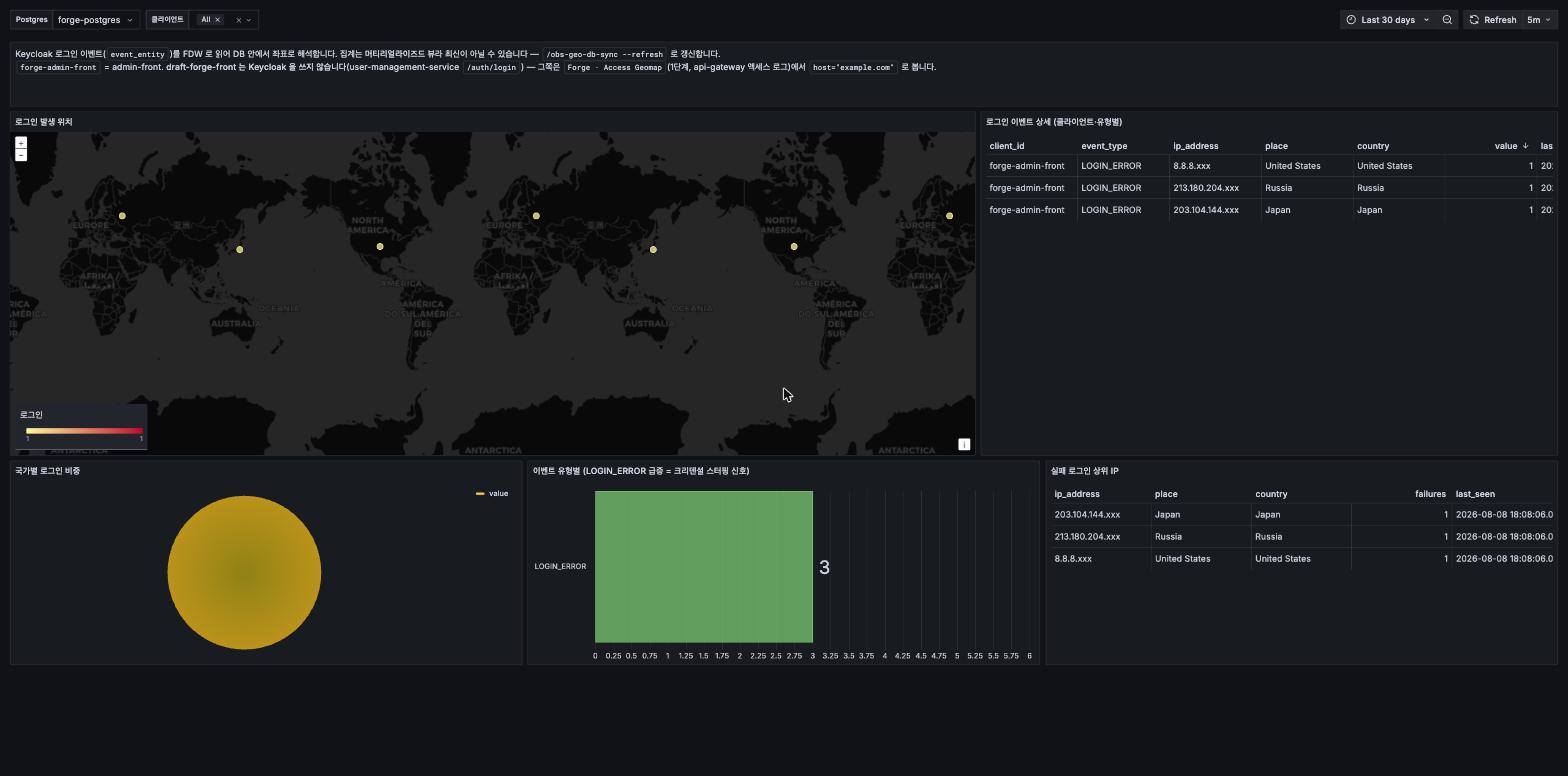Click the zoom out time range icon
The height and width of the screenshot is (776, 1568).
pyautogui.click(x=1447, y=20)
